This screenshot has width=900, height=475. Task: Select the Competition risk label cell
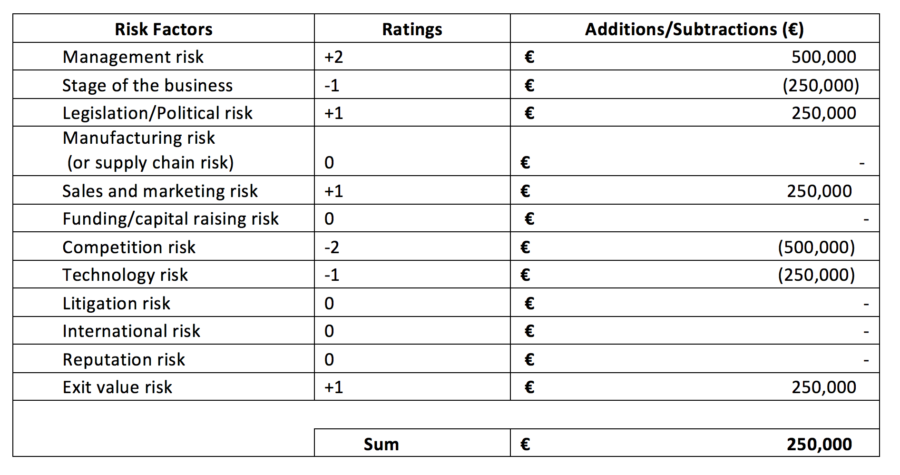(x=129, y=246)
